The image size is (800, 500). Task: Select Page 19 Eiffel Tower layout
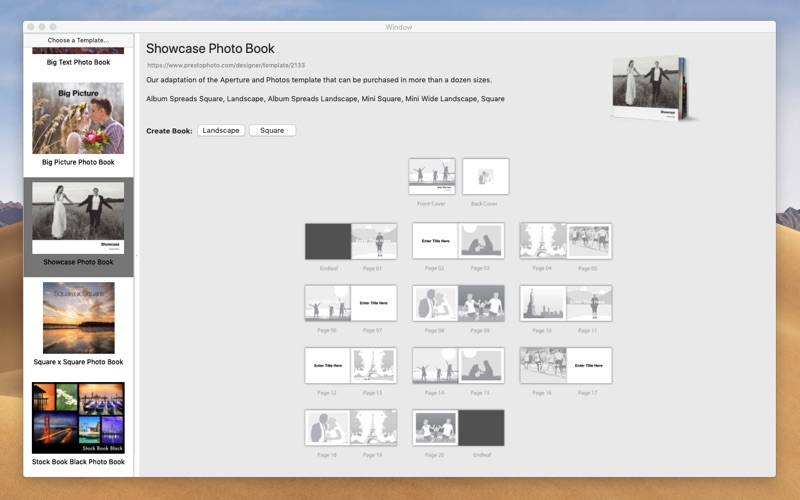tap(374, 428)
